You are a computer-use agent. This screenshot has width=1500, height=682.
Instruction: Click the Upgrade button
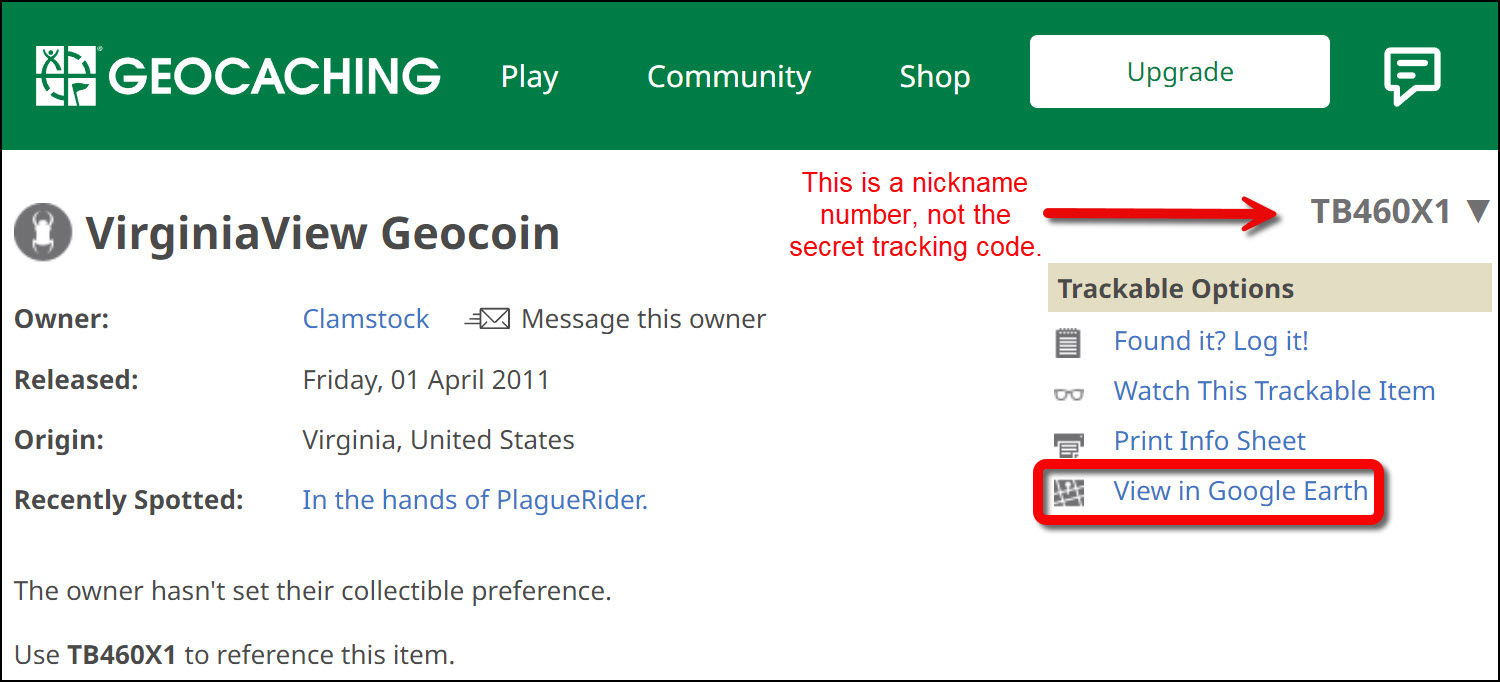1180,72
